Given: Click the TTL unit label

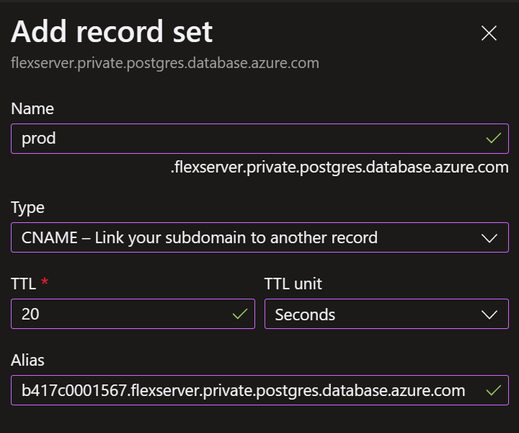Looking at the screenshot, I should tap(293, 284).
